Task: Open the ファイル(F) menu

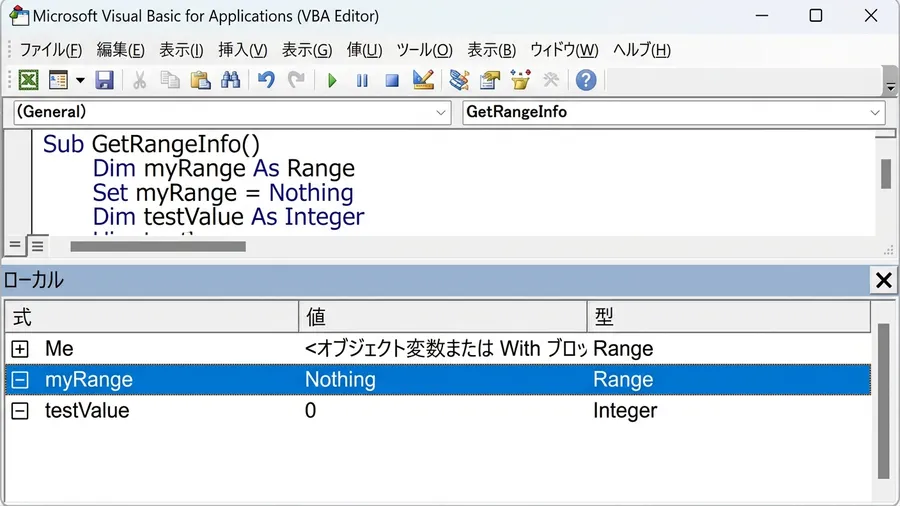Action: pyautogui.click(x=51, y=50)
